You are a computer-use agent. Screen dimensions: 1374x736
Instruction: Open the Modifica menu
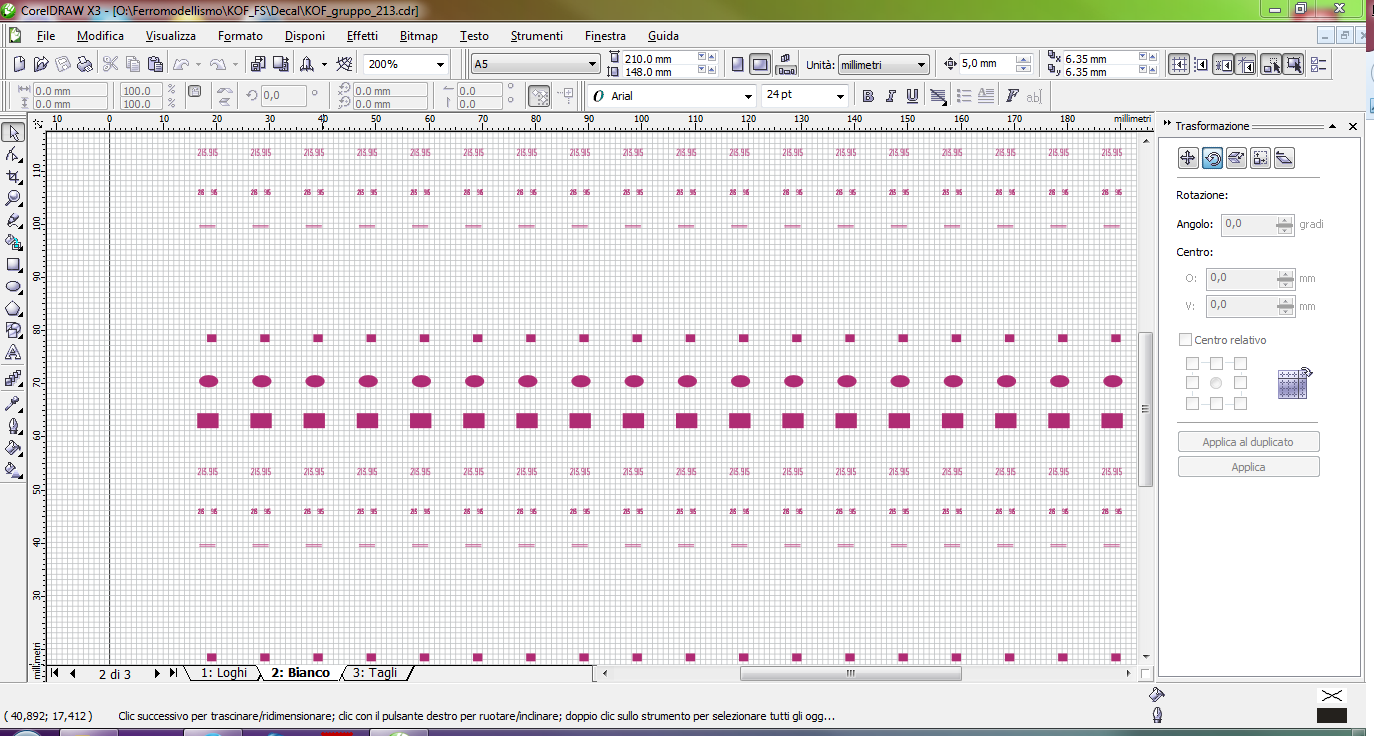(x=100, y=35)
